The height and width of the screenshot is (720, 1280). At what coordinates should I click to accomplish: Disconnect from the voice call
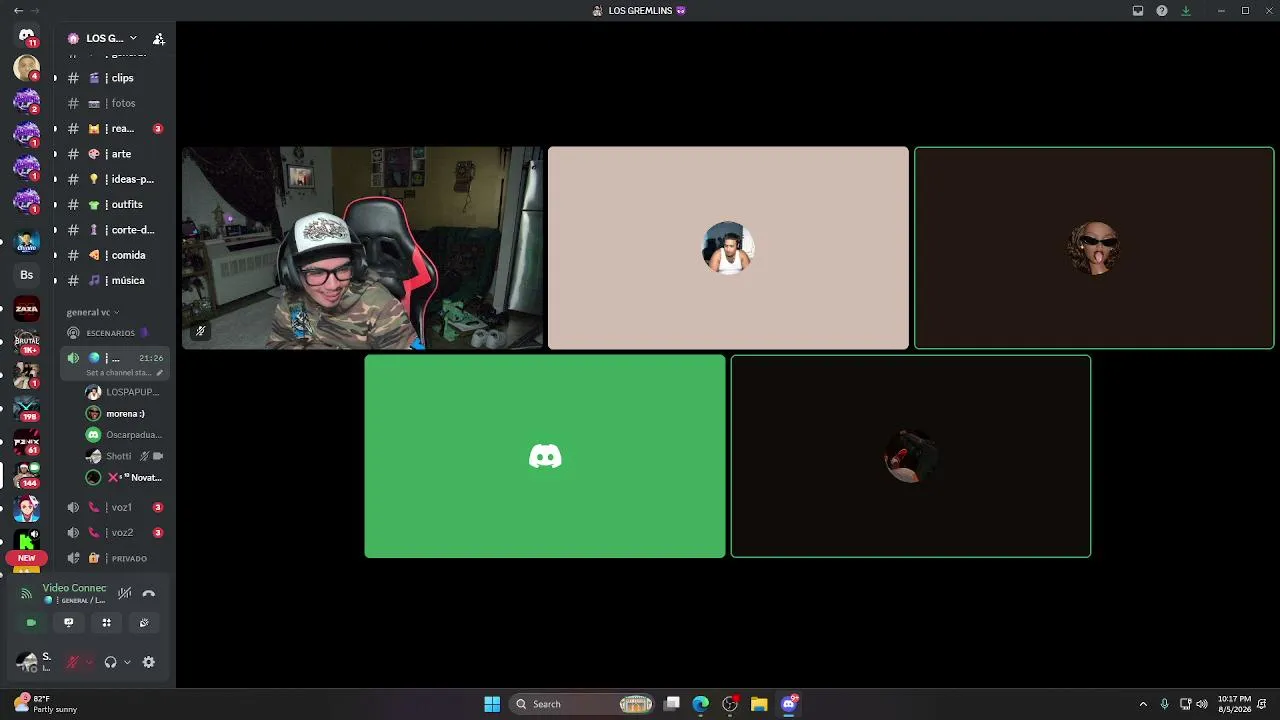149,593
